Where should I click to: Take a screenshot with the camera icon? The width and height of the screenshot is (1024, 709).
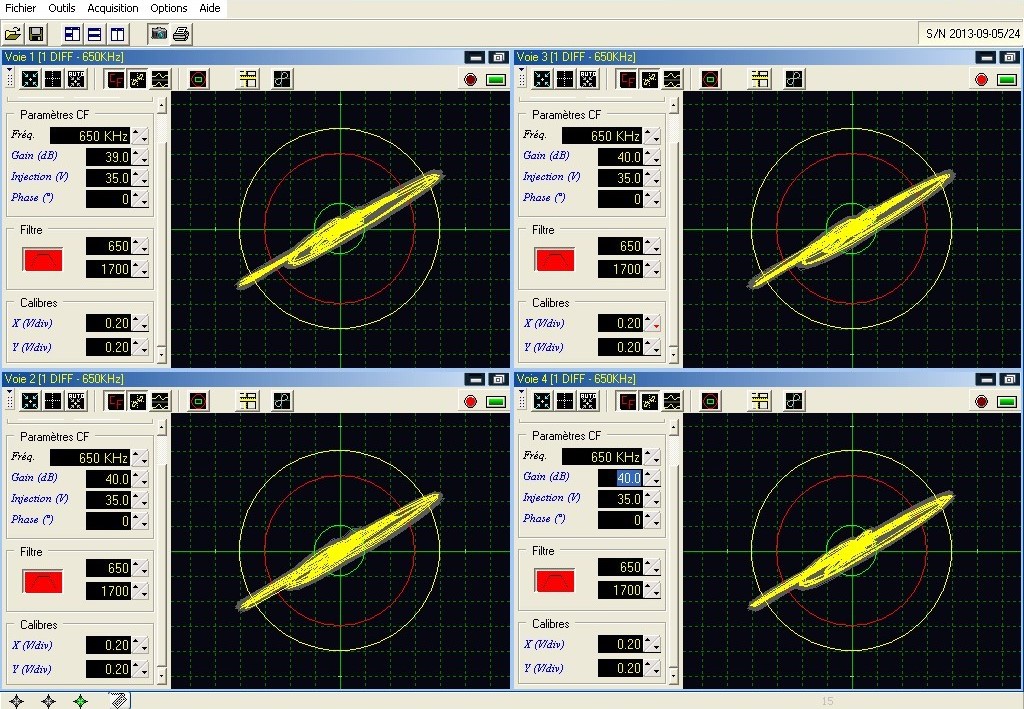tap(159, 34)
